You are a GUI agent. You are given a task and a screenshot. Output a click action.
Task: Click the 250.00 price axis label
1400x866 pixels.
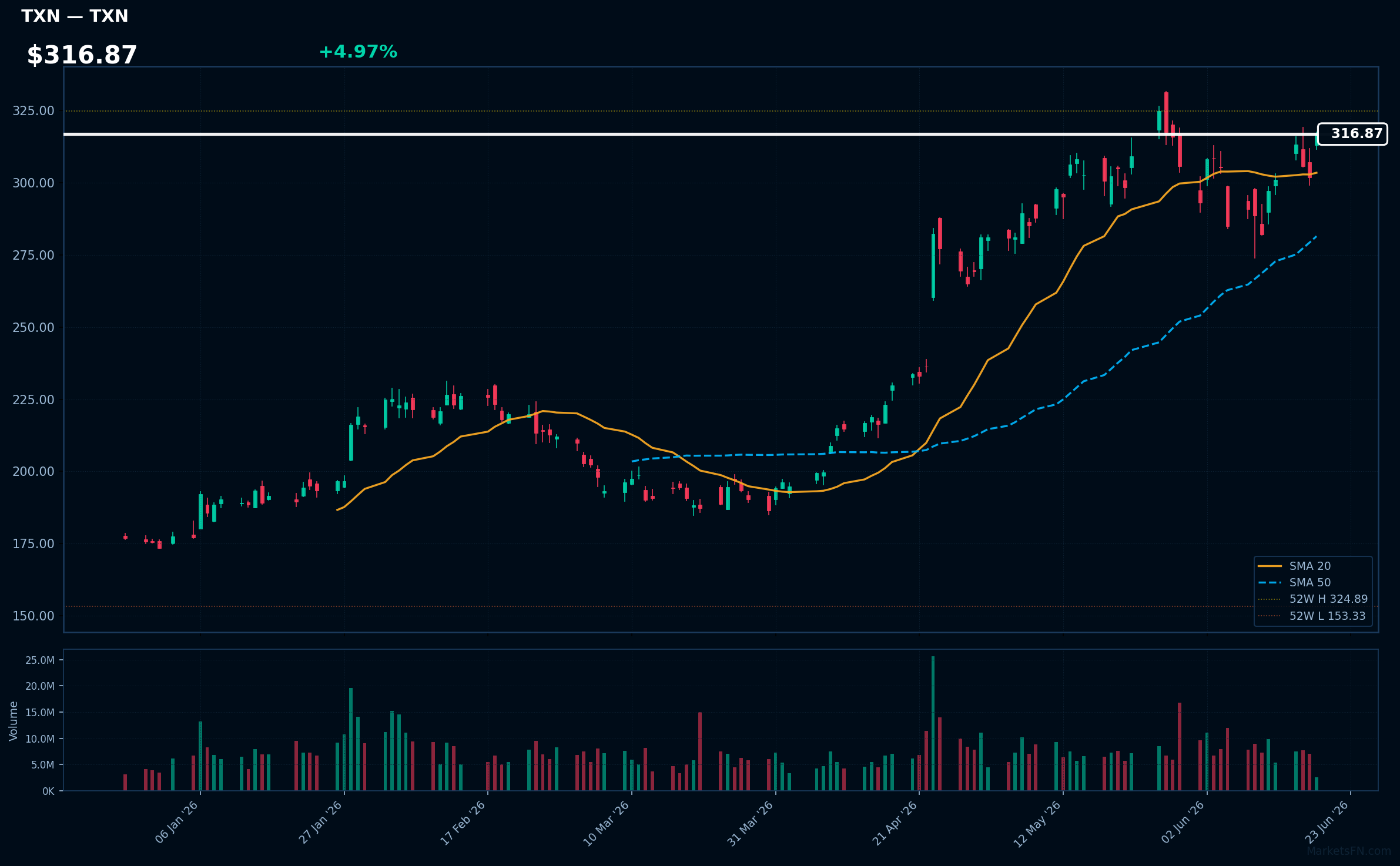tap(34, 327)
